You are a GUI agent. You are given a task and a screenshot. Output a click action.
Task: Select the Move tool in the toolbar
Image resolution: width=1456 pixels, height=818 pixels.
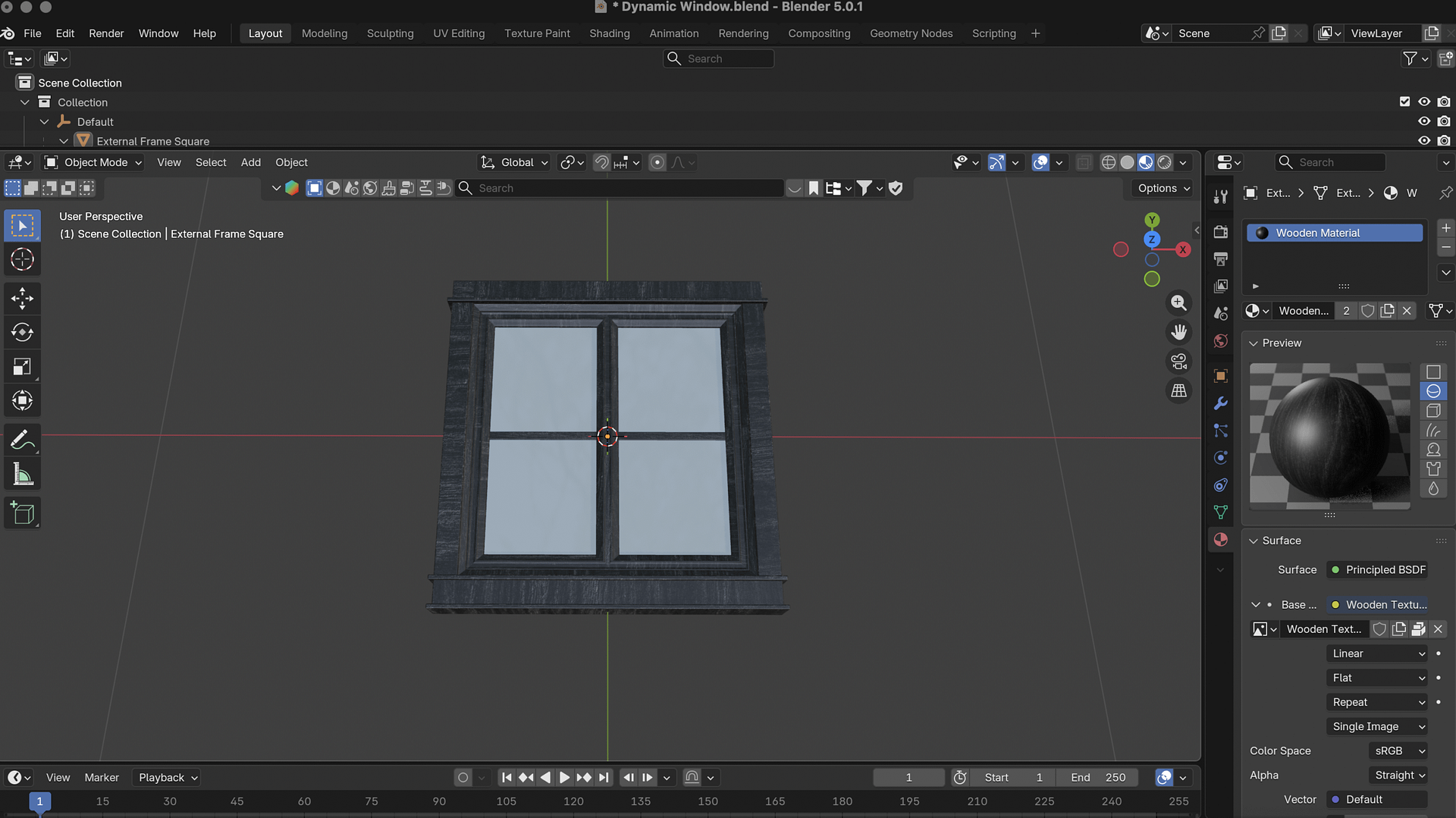pyautogui.click(x=22, y=298)
